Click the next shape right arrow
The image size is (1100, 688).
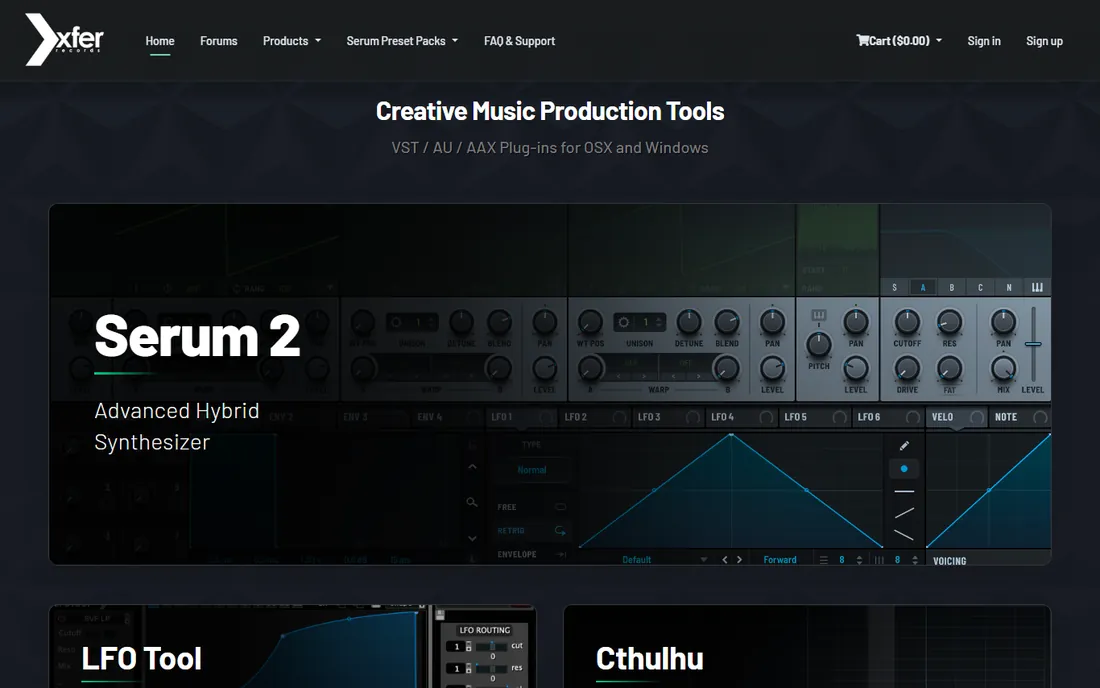click(x=739, y=560)
